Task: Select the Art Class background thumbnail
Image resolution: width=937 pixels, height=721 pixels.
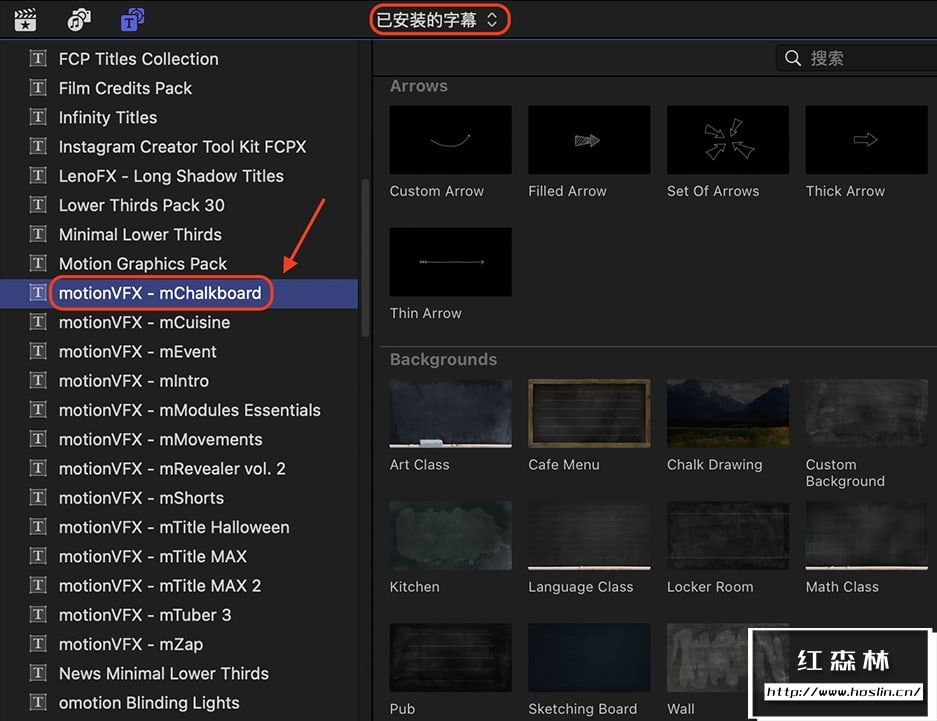Action: (x=451, y=413)
